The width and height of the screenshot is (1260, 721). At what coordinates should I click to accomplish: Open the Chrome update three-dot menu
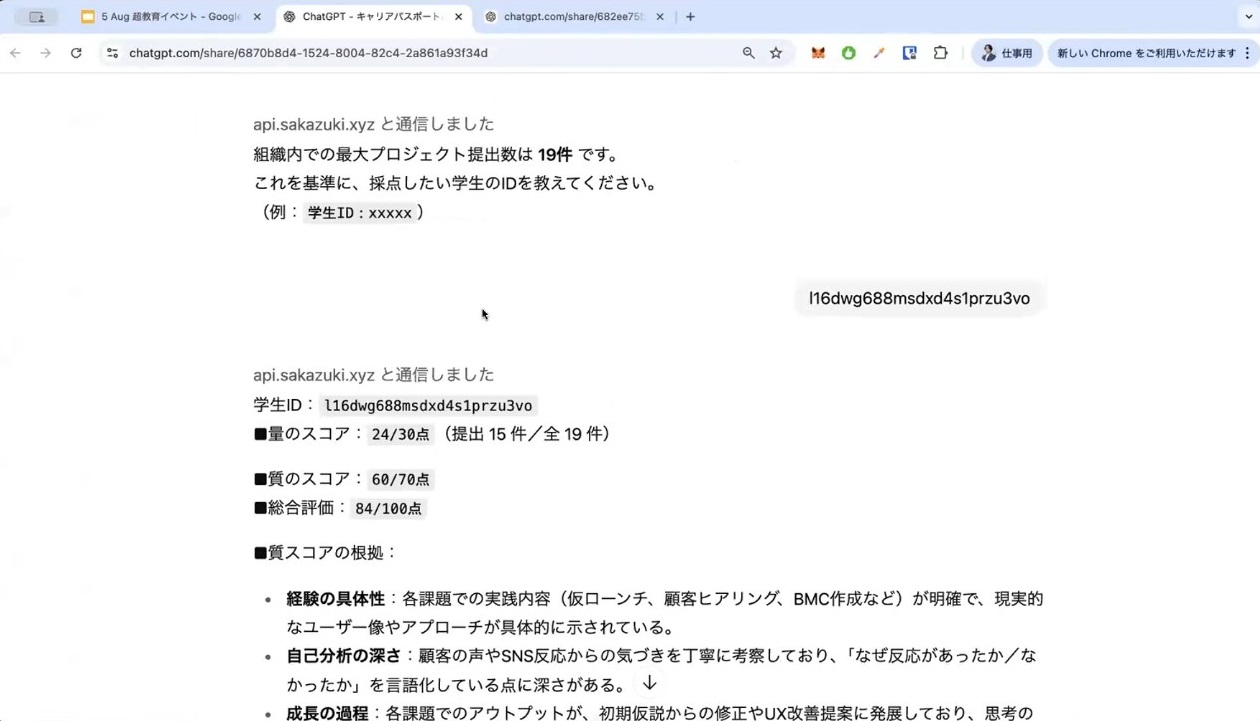coord(1246,53)
